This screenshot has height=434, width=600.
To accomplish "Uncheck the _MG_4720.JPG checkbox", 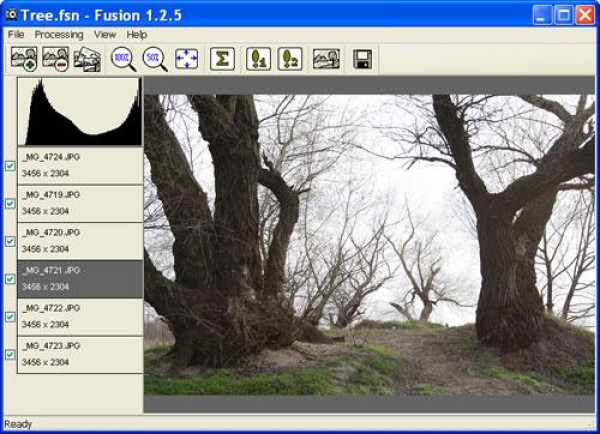I will (10, 241).
